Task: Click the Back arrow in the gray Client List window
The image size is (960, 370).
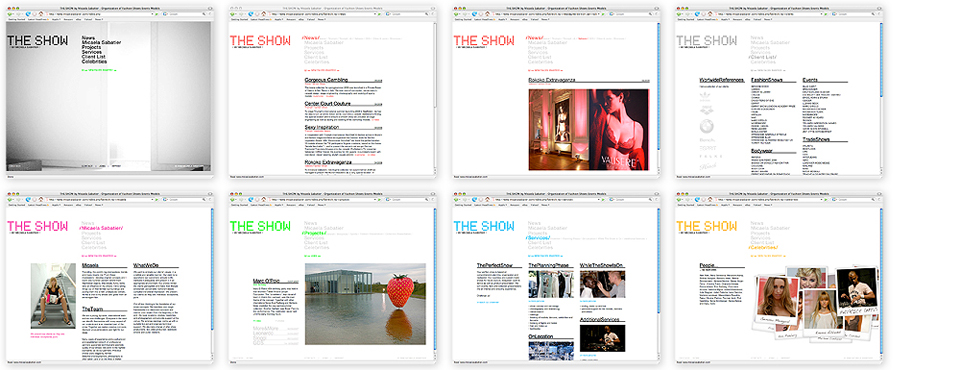Action: tap(678, 14)
